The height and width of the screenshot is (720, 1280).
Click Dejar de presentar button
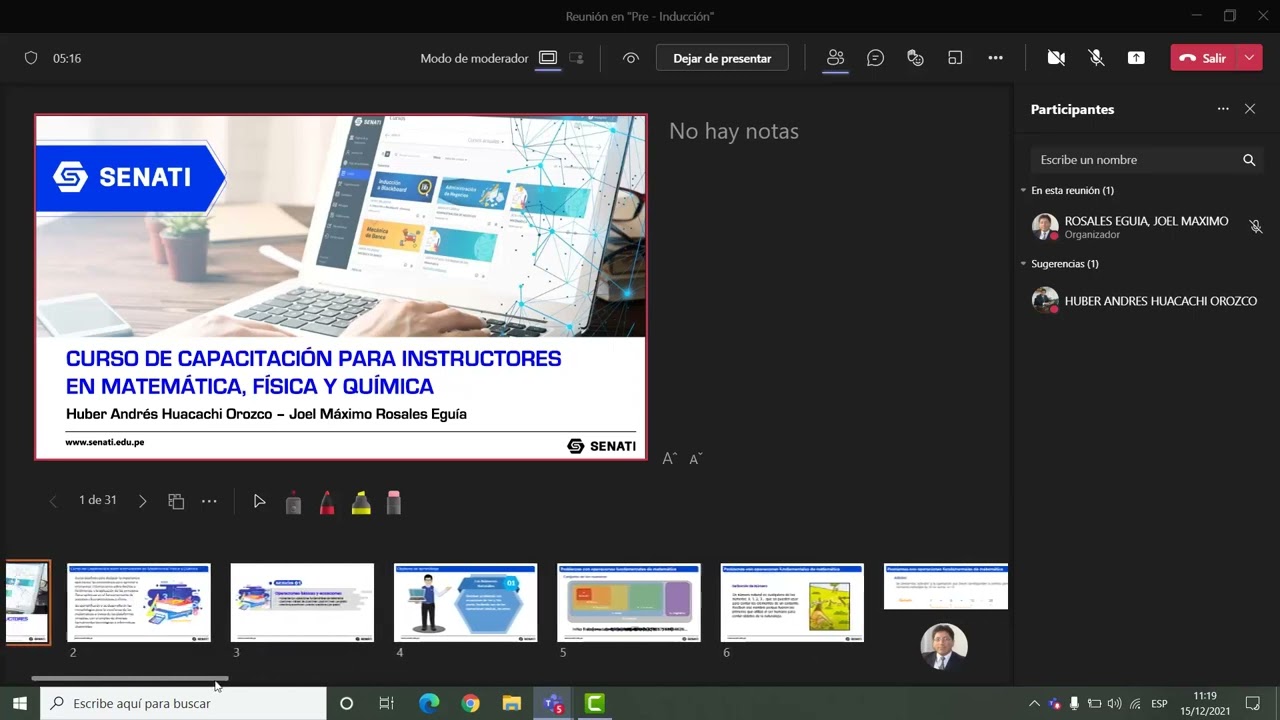click(x=722, y=58)
